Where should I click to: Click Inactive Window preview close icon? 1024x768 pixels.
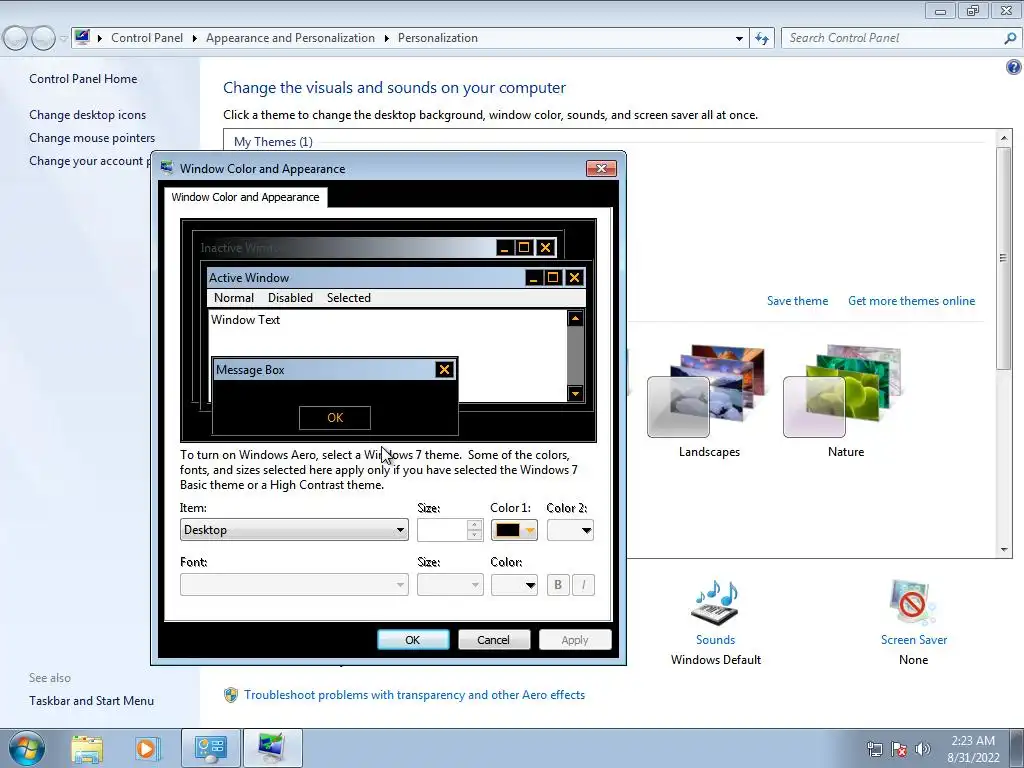tap(545, 248)
